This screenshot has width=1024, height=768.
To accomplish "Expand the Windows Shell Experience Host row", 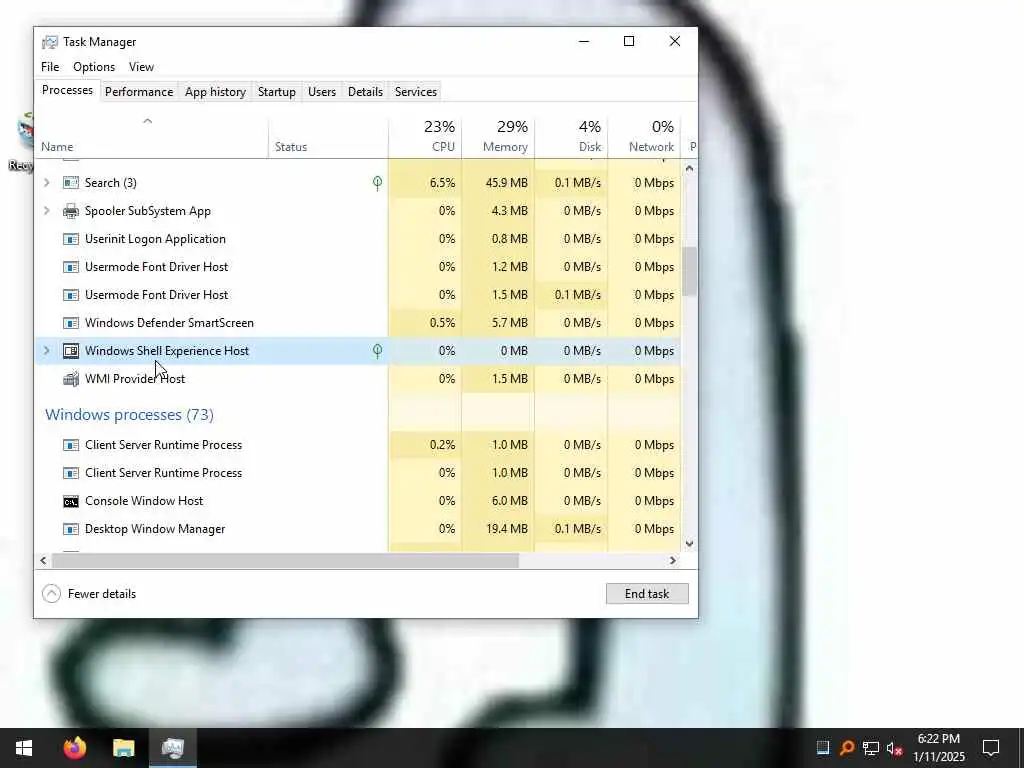I will (46, 351).
